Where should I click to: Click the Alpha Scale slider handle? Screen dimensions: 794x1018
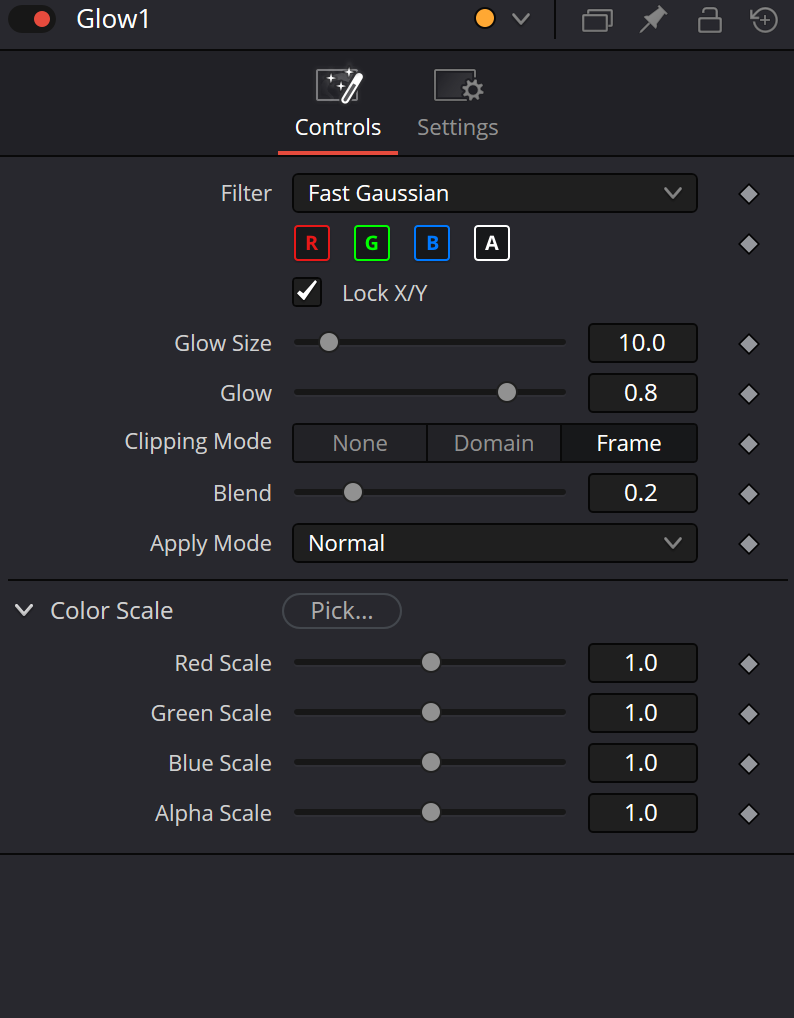coord(430,812)
